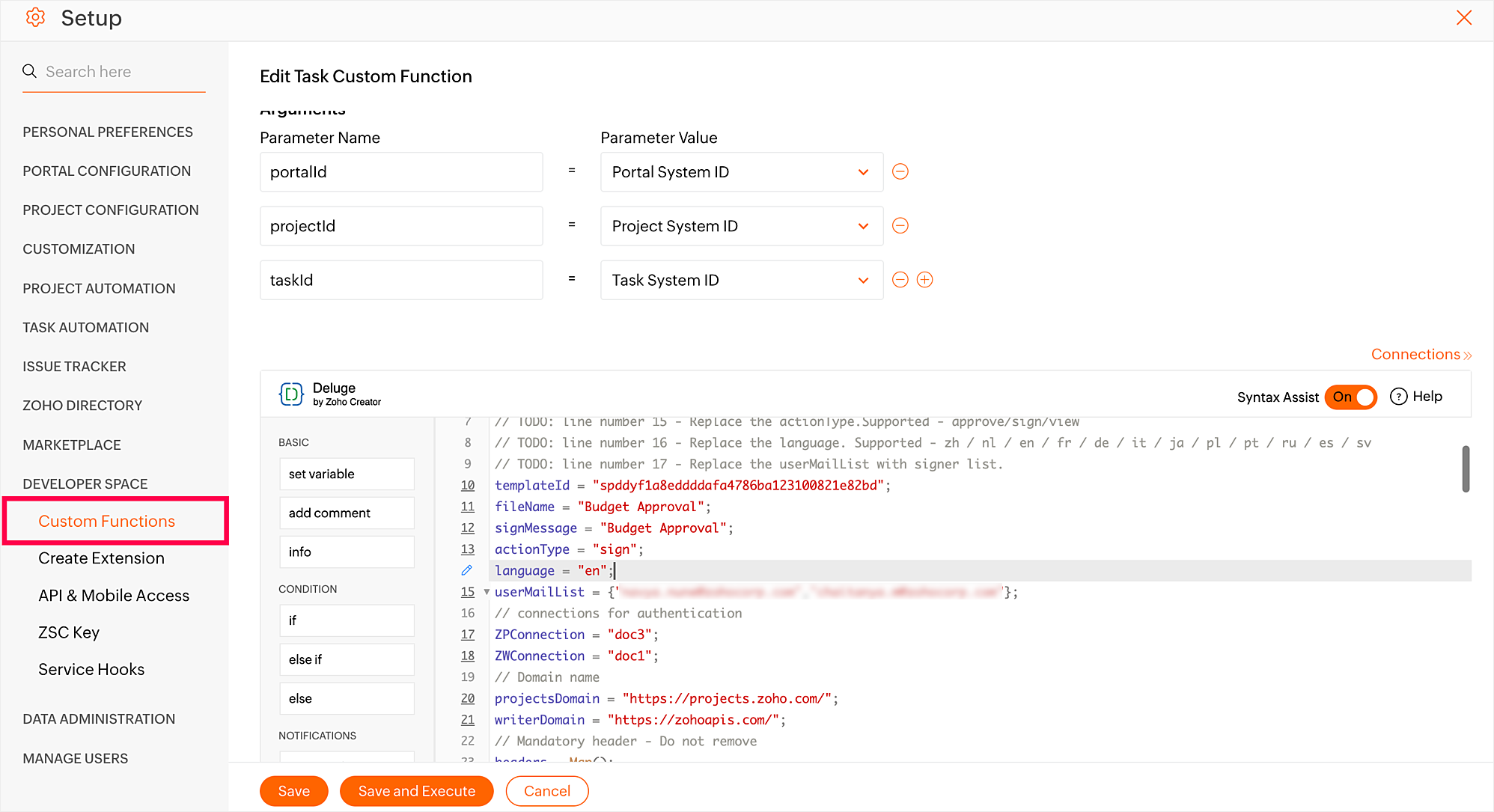Viewport: 1494px width, 812px height.
Task: Open Task Automation settings section
Action: click(x=86, y=327)
